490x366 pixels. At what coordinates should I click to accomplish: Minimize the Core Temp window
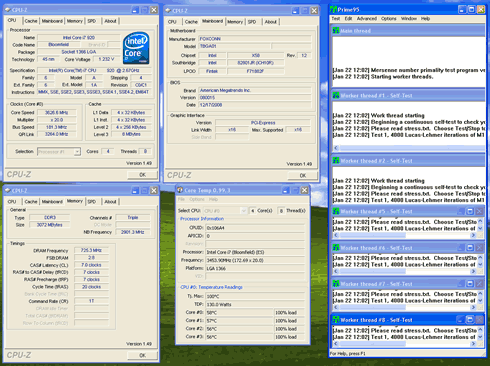tap(286, 190)
